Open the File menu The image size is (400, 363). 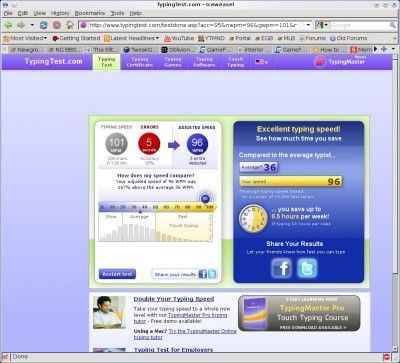click(8, 13)
